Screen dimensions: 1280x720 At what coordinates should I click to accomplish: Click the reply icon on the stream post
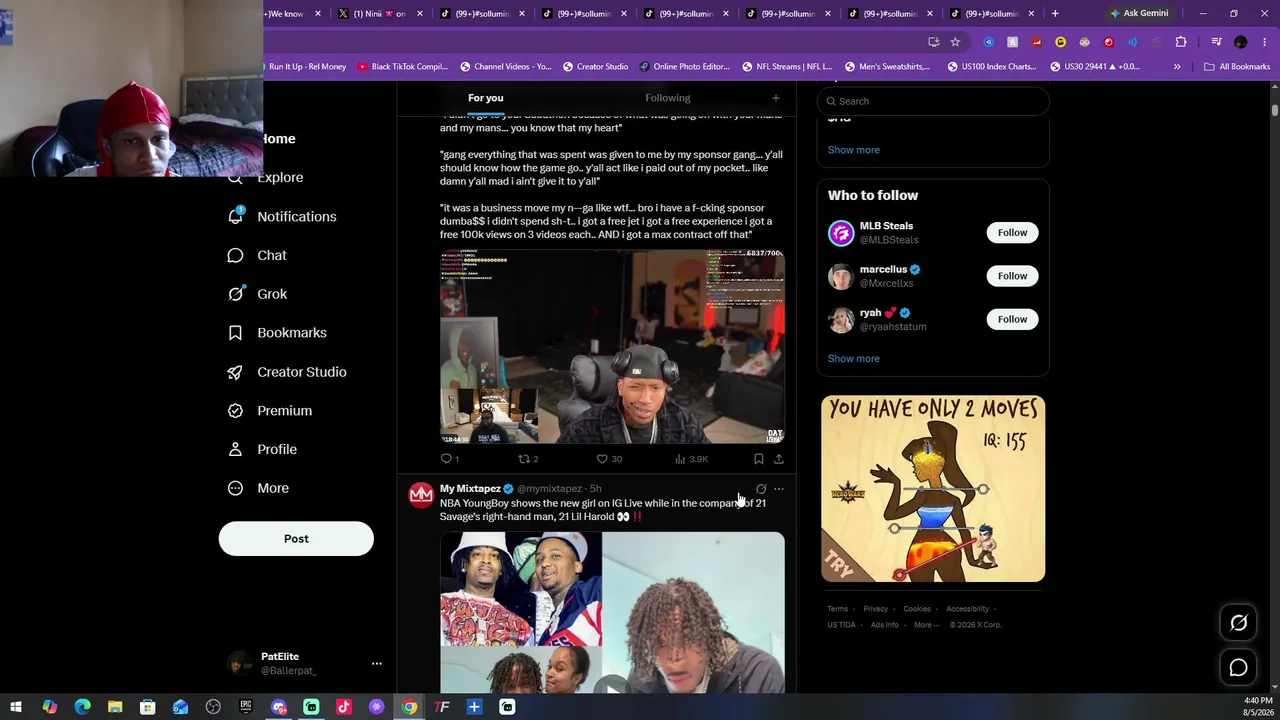[x=447, y=459]
